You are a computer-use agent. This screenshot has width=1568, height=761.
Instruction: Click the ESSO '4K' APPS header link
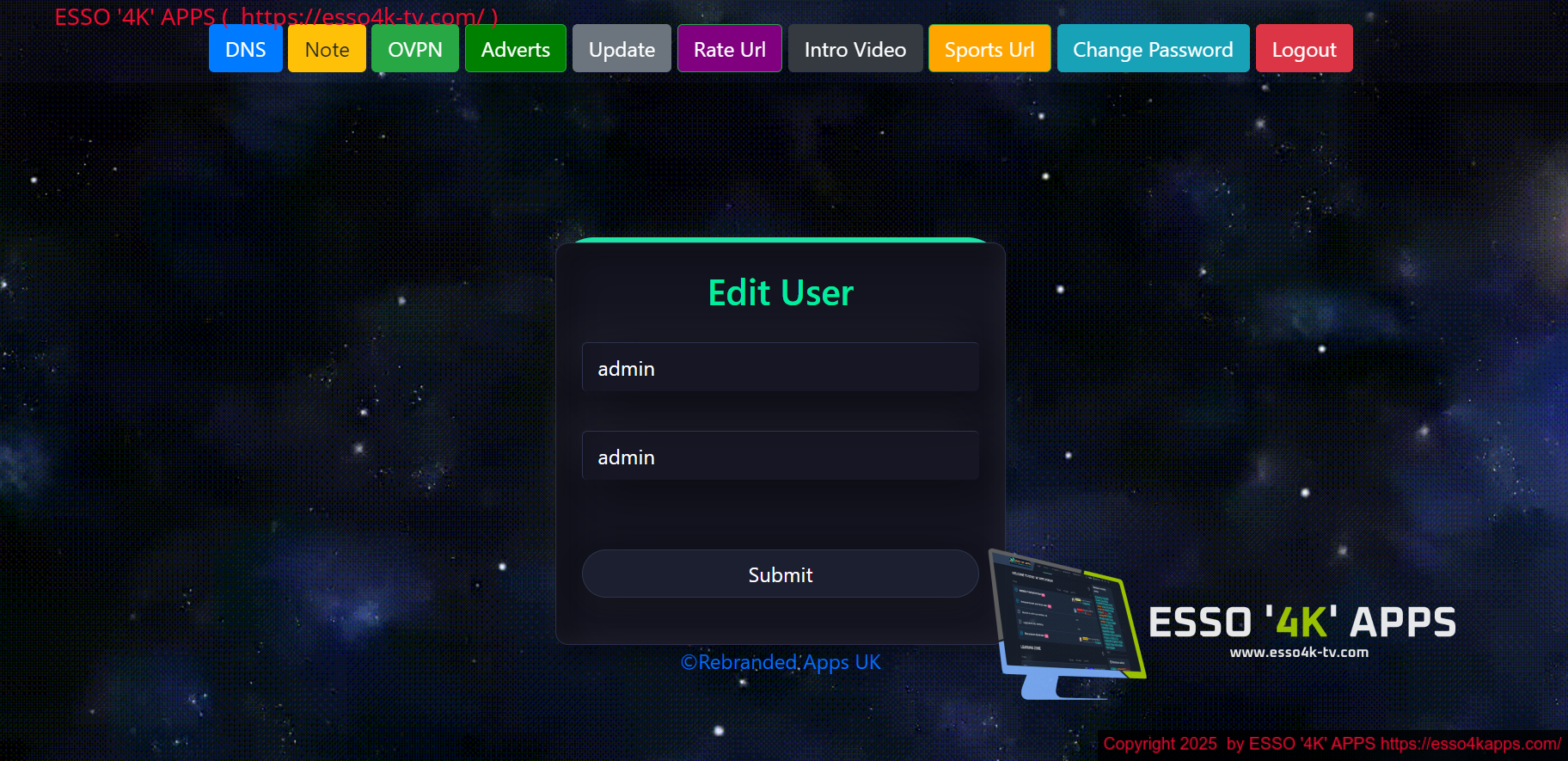pyautogui.click(x=276, y=16)
